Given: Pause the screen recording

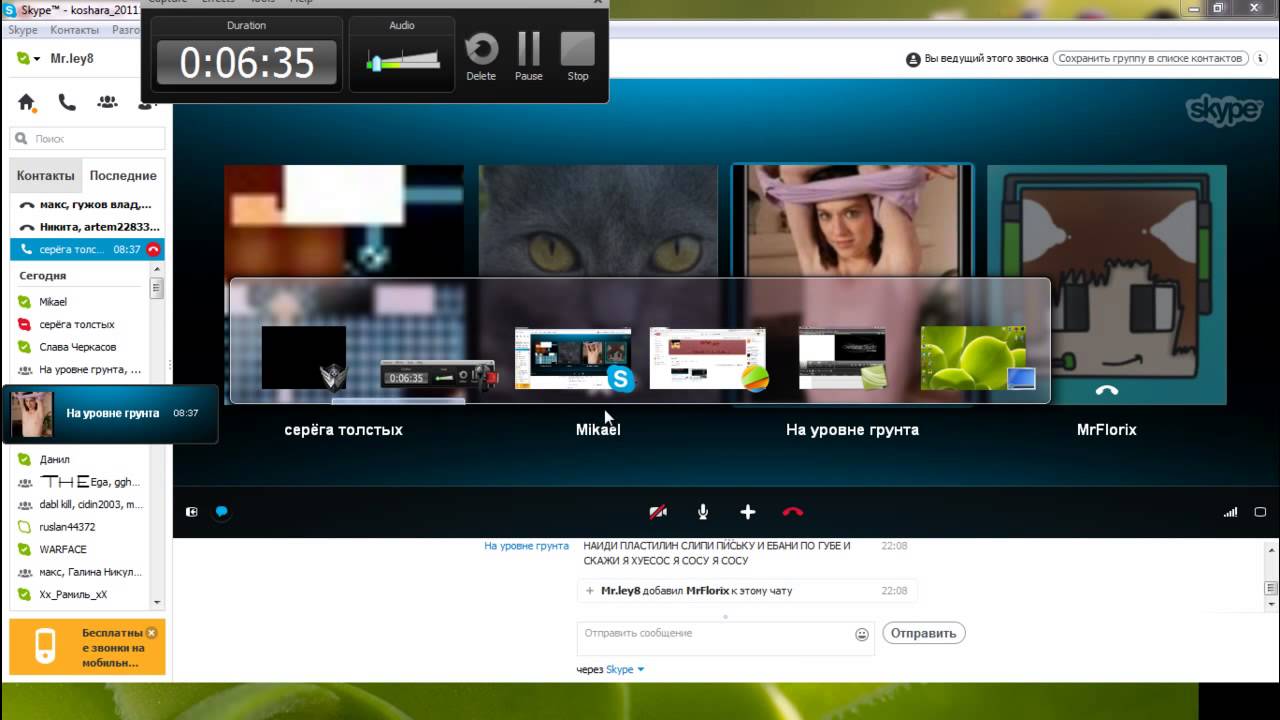Looking at the screenshot, I should (529, 56).
